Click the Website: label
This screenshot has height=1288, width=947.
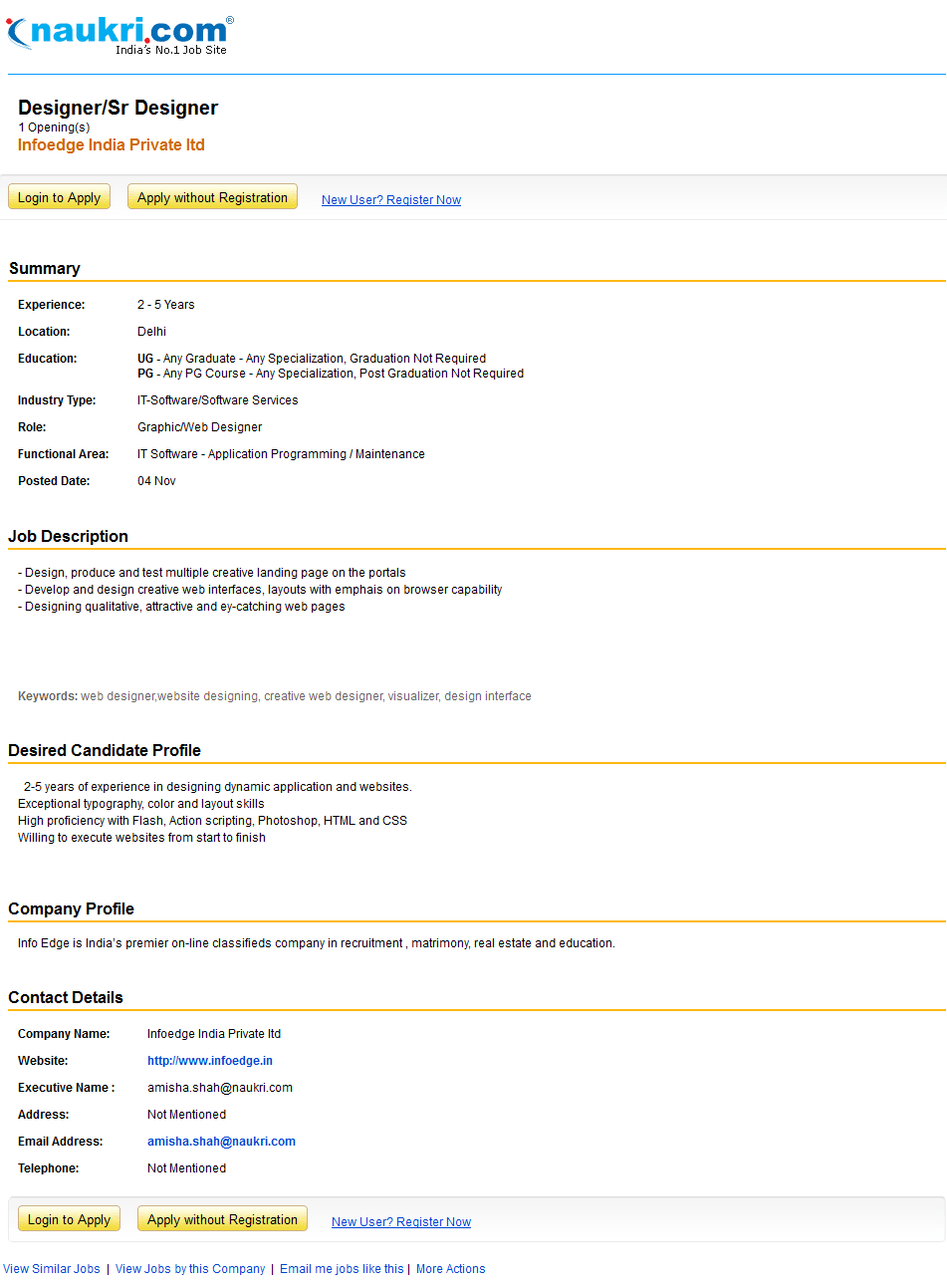(x=43, y=1061)
